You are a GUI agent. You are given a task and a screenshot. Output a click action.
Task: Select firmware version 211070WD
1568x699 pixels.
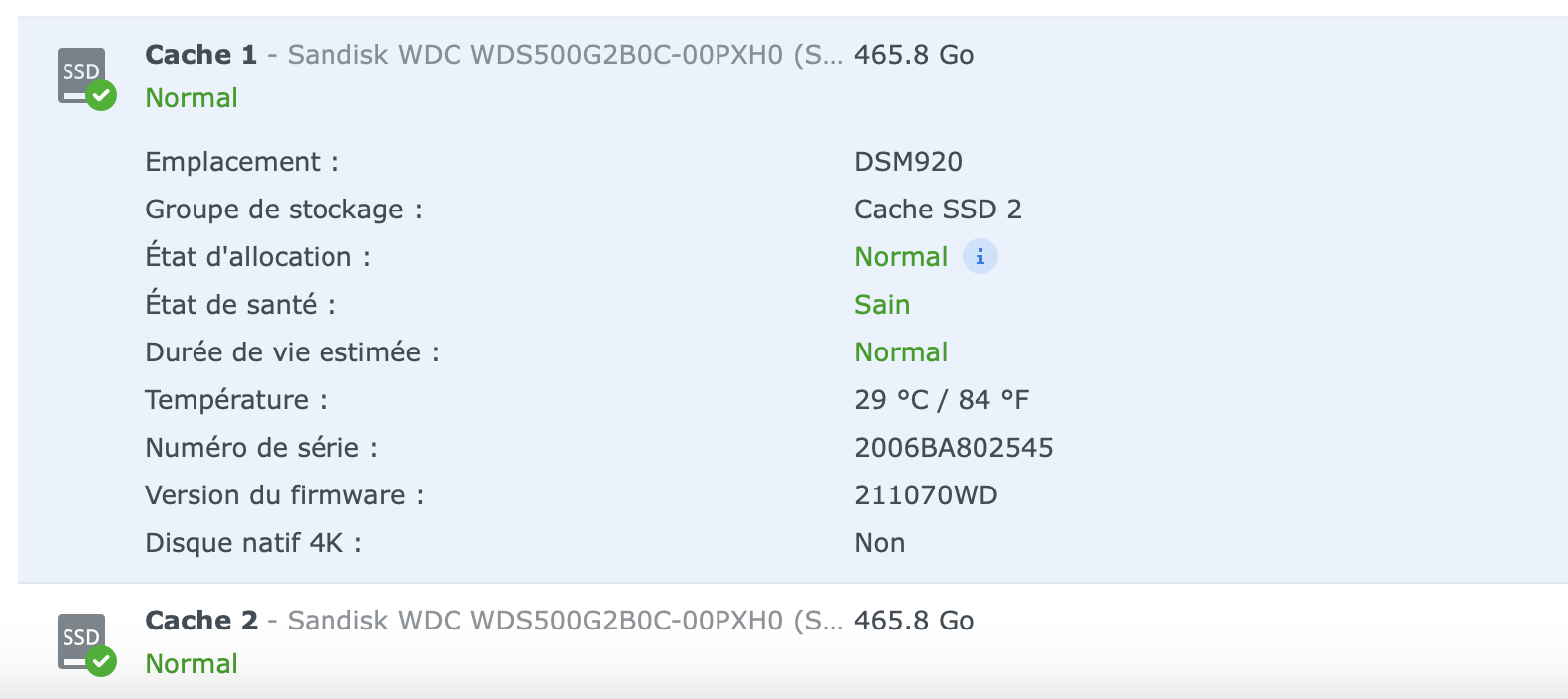coord(926,495)
